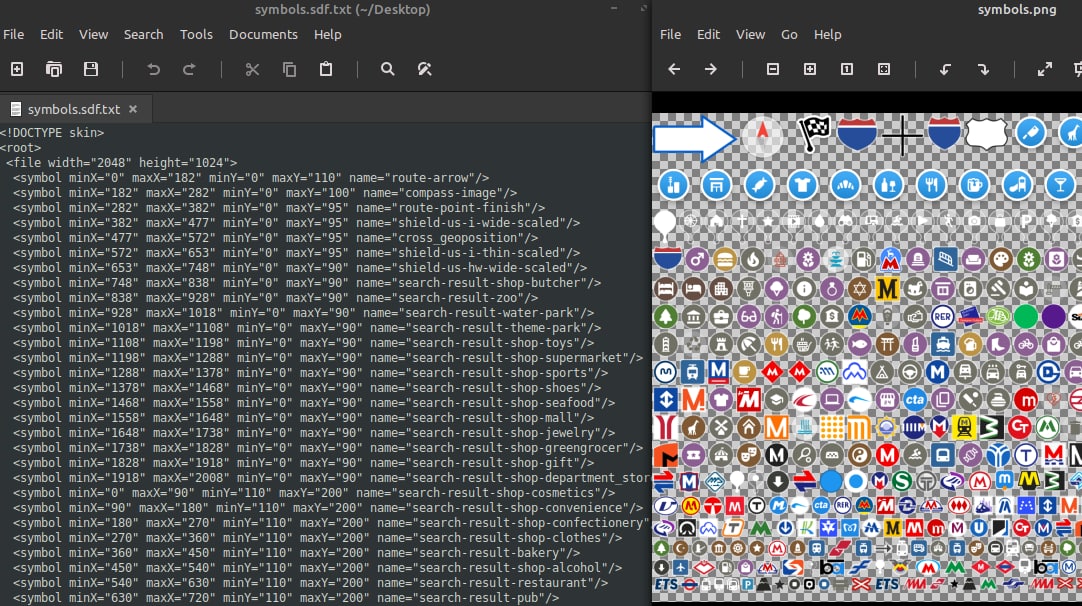Create a new document in text editor
This screenshot has width=1082, height=606.
click(x=17, y=69)
